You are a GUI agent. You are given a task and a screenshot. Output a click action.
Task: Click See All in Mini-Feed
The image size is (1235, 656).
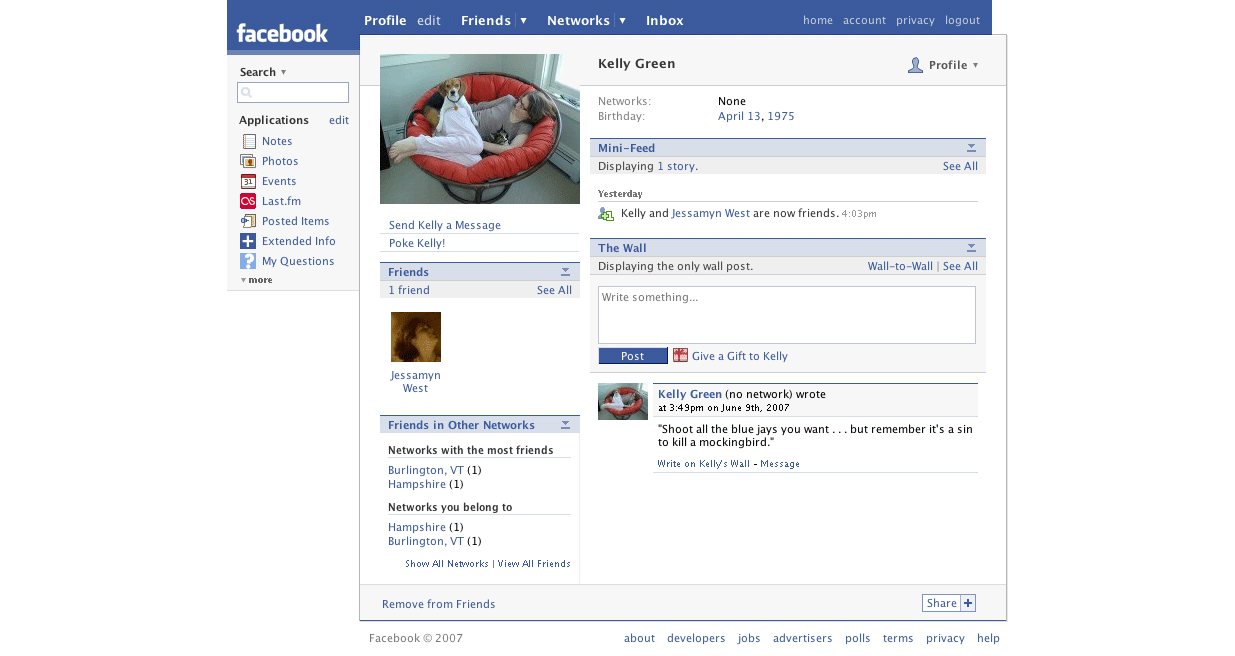coord(960,166)
